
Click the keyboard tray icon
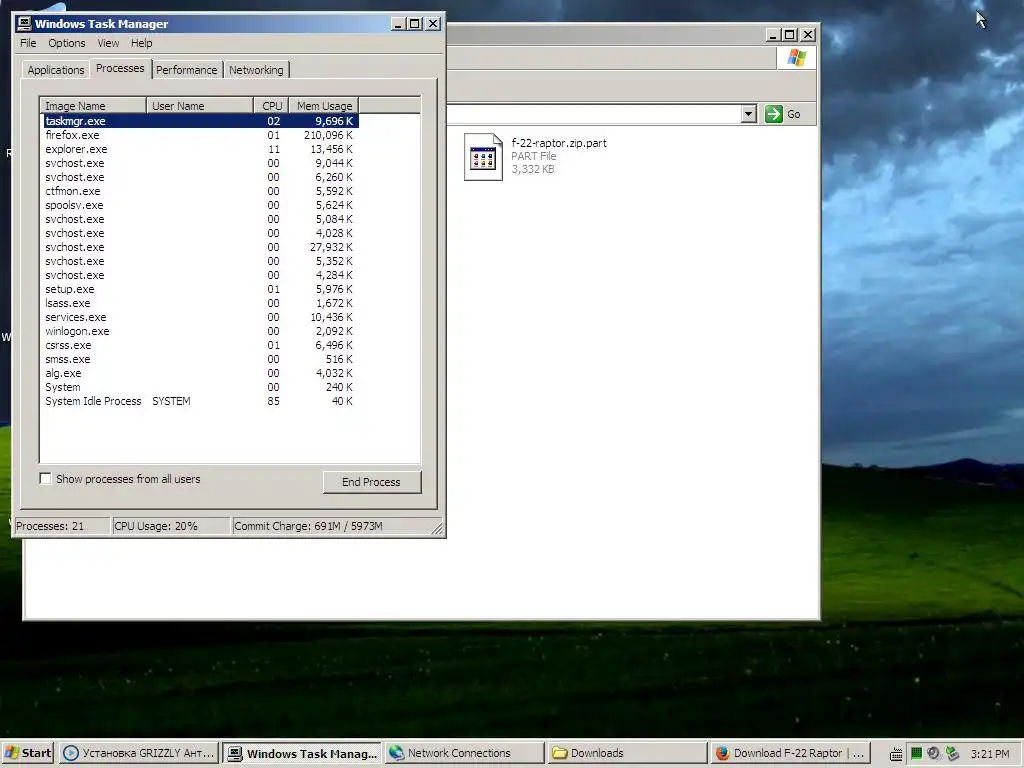(896, 754)
